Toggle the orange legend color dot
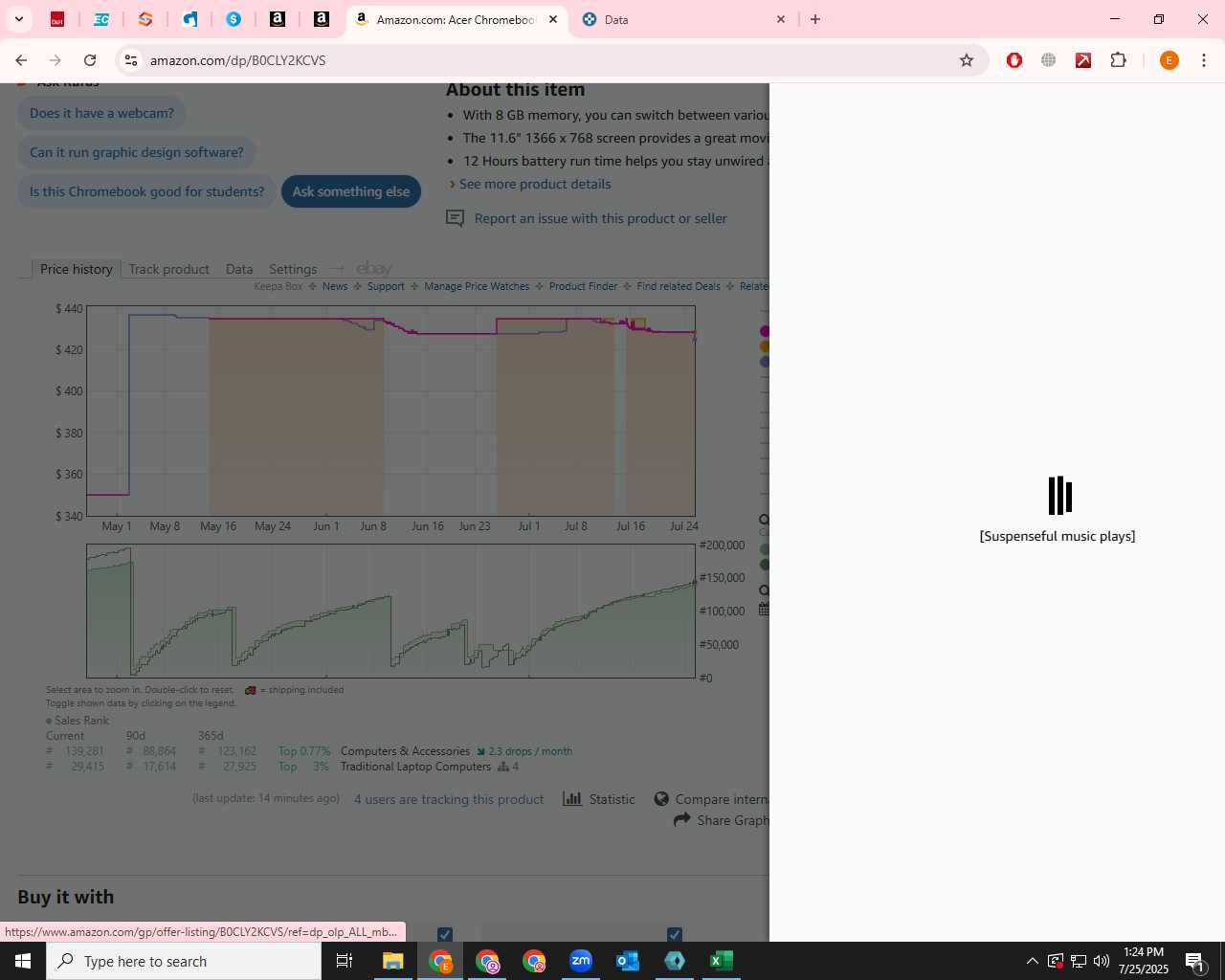This screenshot has width=1225, height=980. [765, 346]
